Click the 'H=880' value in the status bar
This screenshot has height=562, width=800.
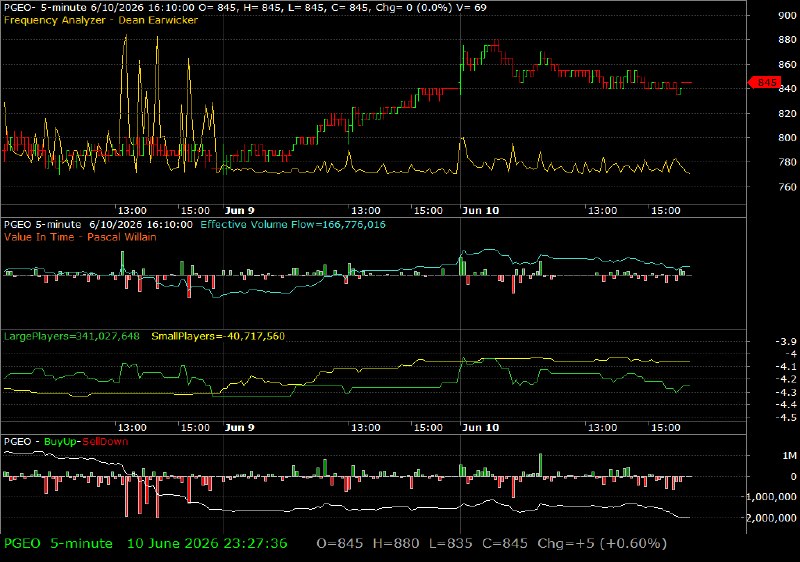pyautogui.click(x=396, y=544)
